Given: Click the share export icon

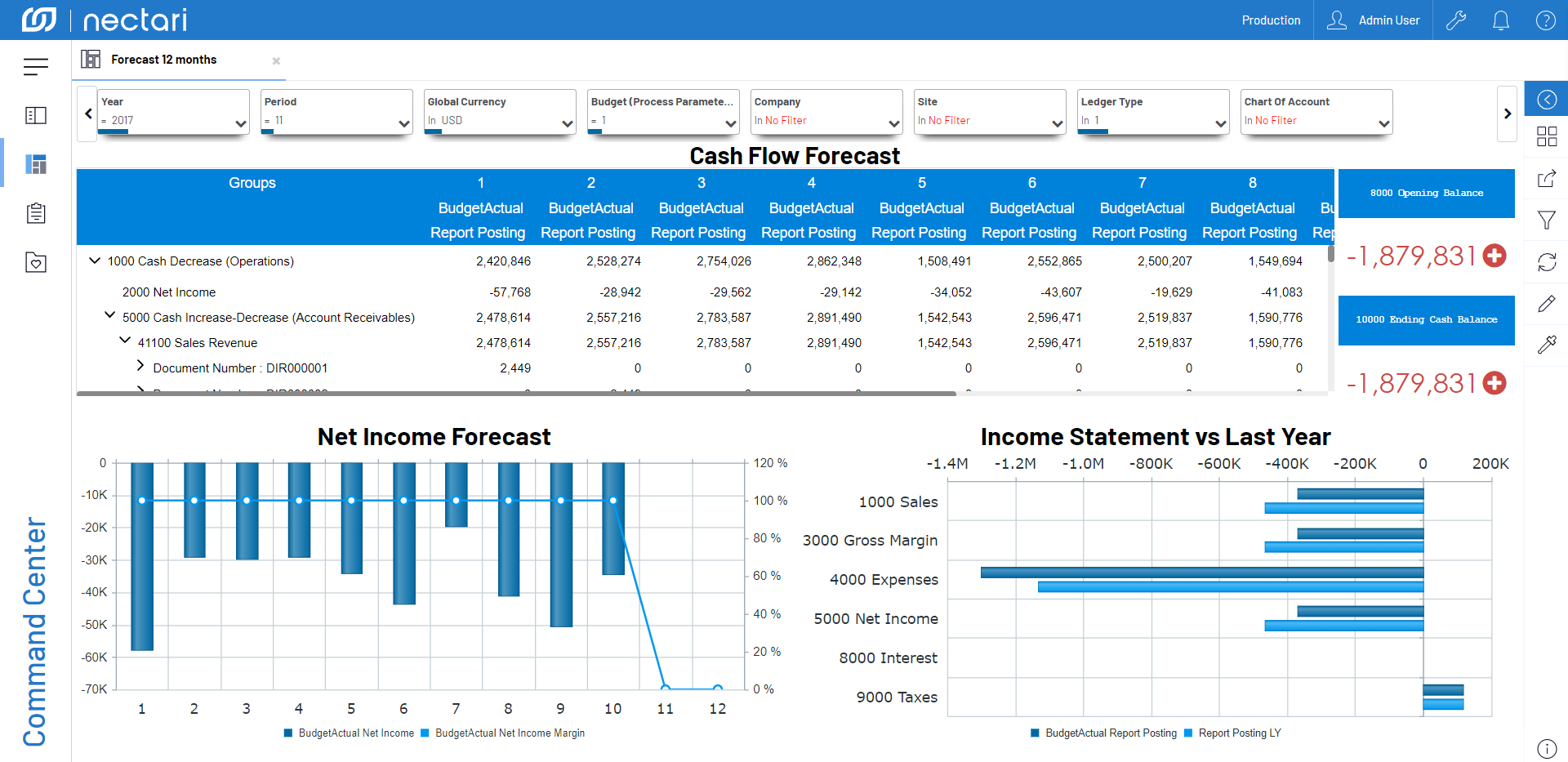Looking at the screenshot, I should point(1547,179).
